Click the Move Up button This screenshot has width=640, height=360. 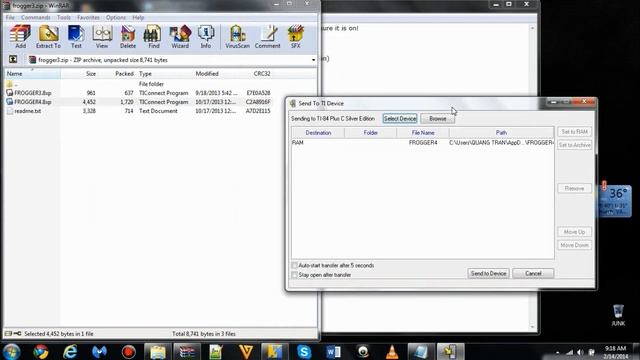click(x=574, y=232)
